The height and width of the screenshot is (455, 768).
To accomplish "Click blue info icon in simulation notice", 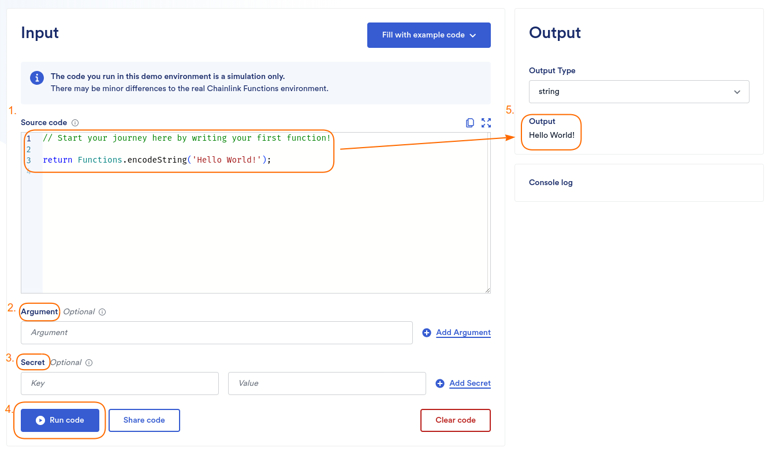I will pos(37,78).
